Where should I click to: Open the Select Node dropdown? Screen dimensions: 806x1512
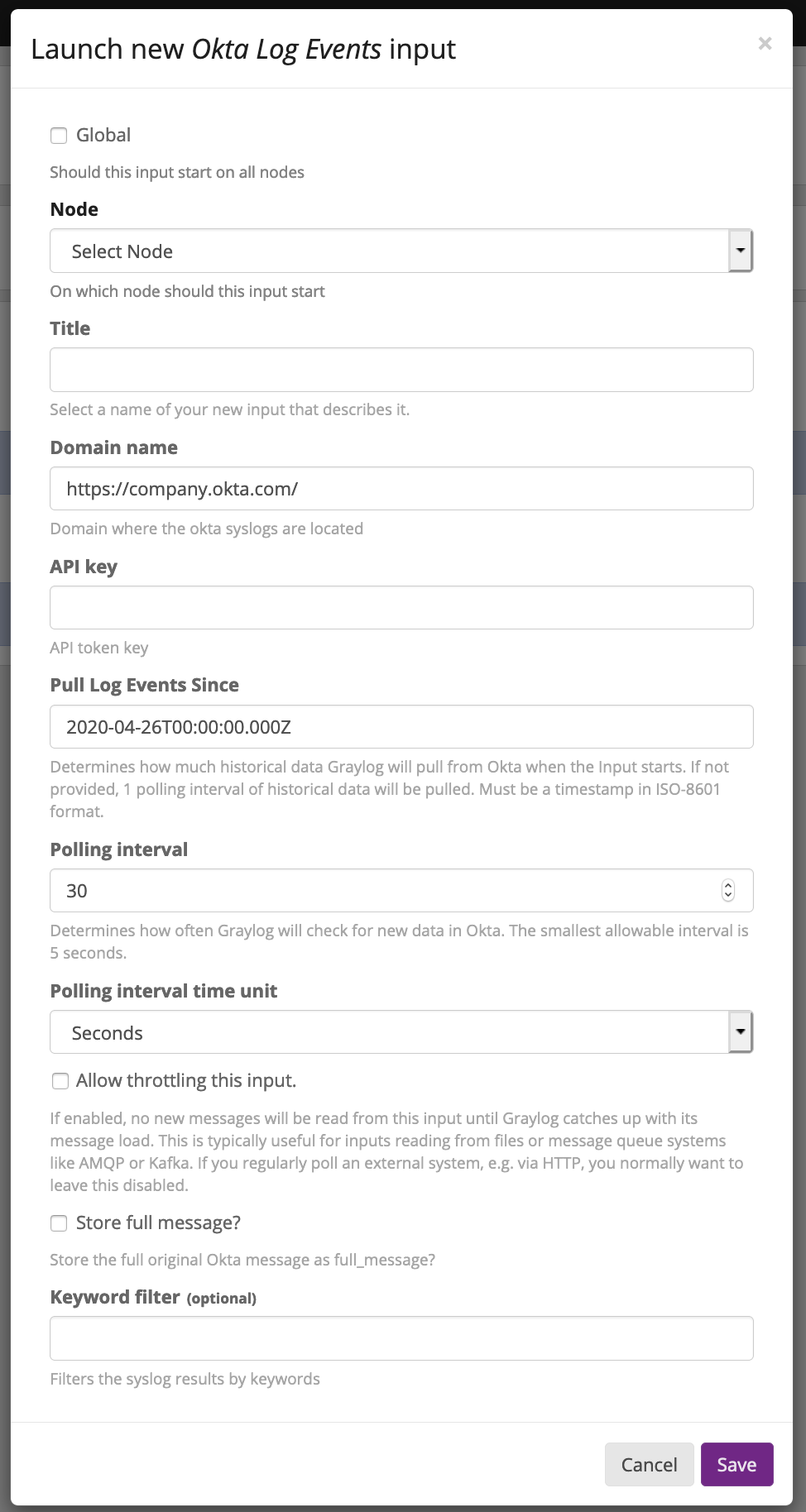coord(389,251)
